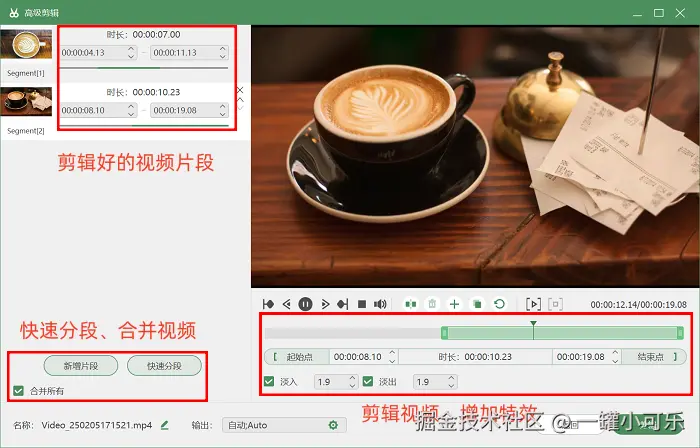Viewport: 700px width, 448px height.
Task: Increase Segment[1] end time 00:00:11.13
Action: pyautogui.click(x=223, y=49)
